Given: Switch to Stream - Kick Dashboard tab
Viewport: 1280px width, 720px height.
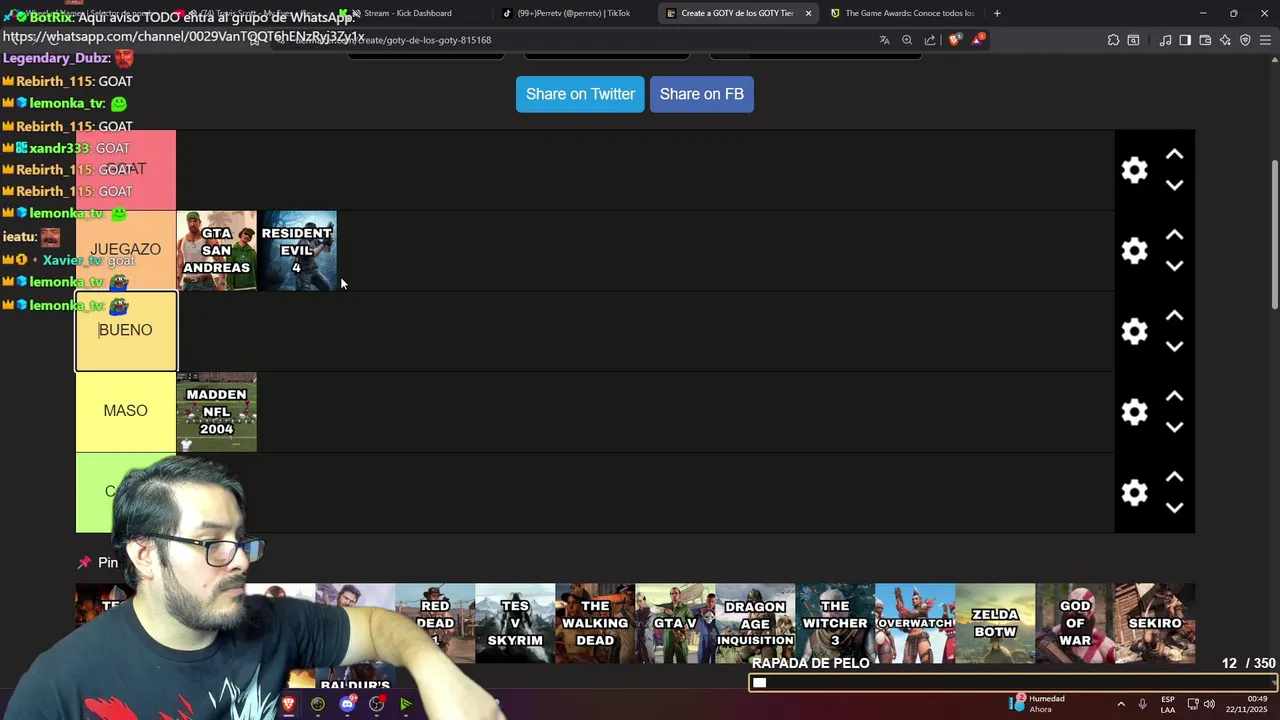Looking at the screenshot, I should coord(408,13).
